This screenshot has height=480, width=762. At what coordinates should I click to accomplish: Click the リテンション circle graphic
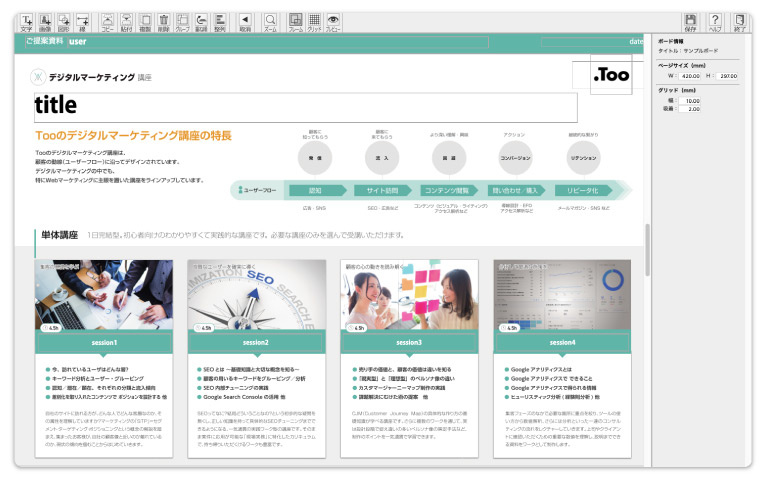tap(583, 158)
